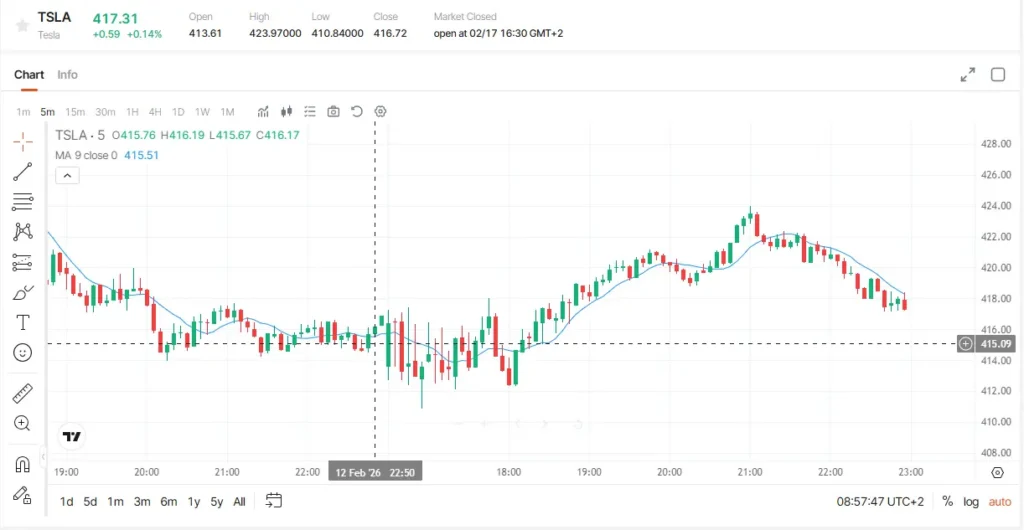Open candlestick chart type selector

(x=286, y=112)
